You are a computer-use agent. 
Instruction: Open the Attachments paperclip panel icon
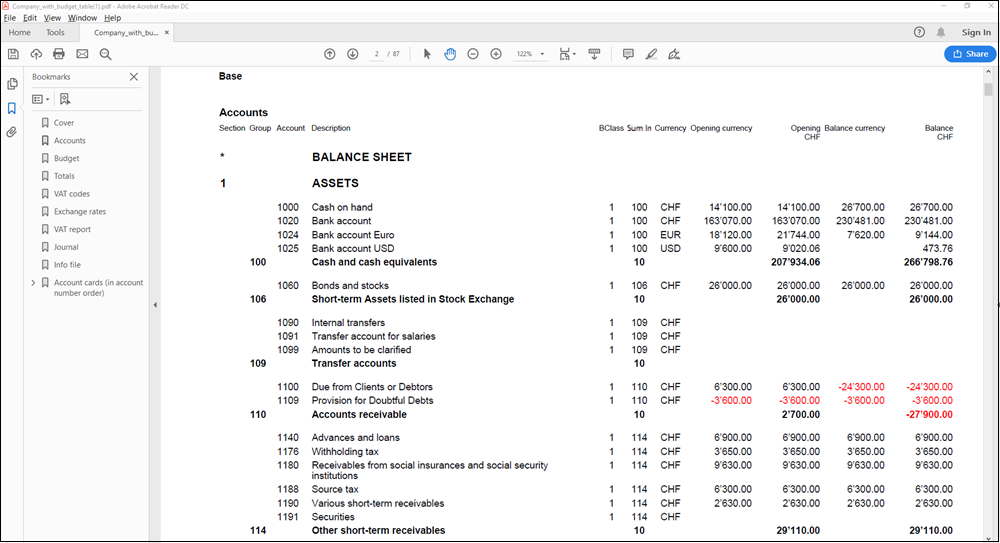(x=11, y=132)
